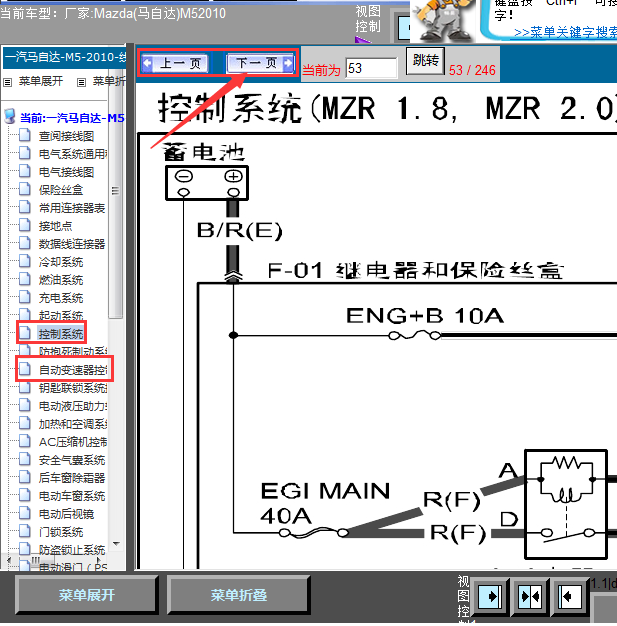Open 门锁系统 tree item
Screen dimensions: 617x626
[x=61, y=532]
